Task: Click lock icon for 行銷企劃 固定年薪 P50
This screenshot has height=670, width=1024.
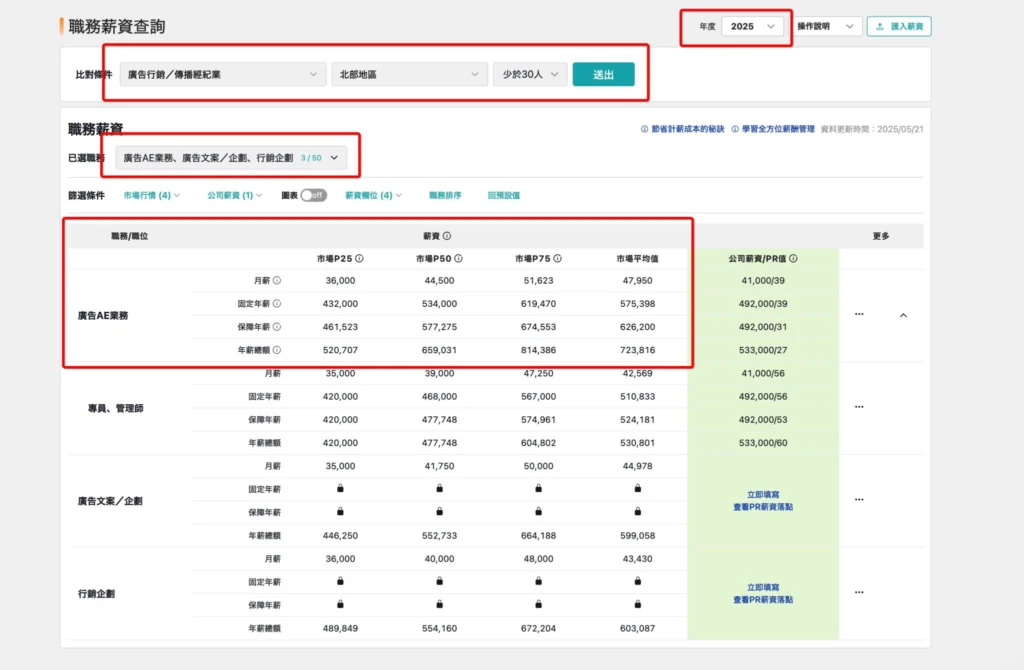Action: [x=440, y=581]
